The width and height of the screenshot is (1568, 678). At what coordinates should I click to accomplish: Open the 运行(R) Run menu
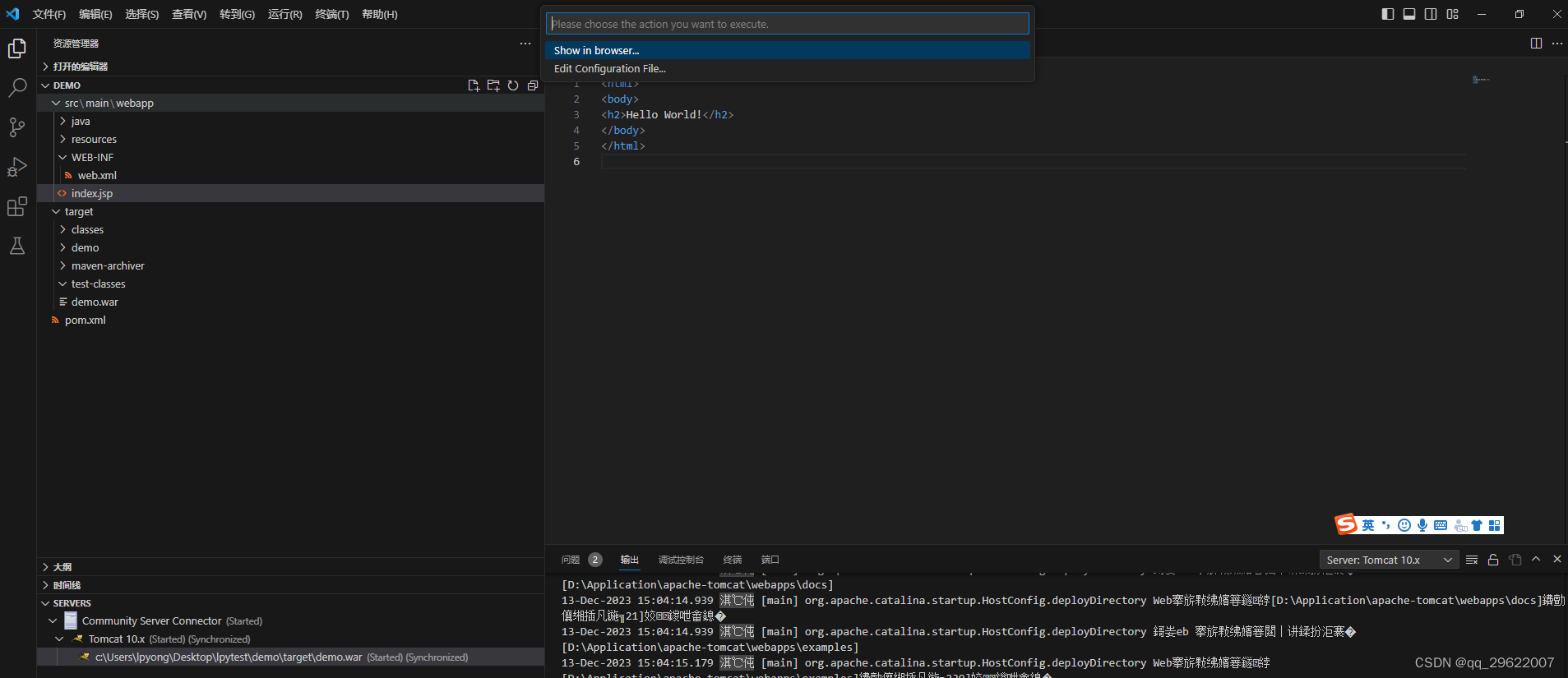click(x=285, y=14)
